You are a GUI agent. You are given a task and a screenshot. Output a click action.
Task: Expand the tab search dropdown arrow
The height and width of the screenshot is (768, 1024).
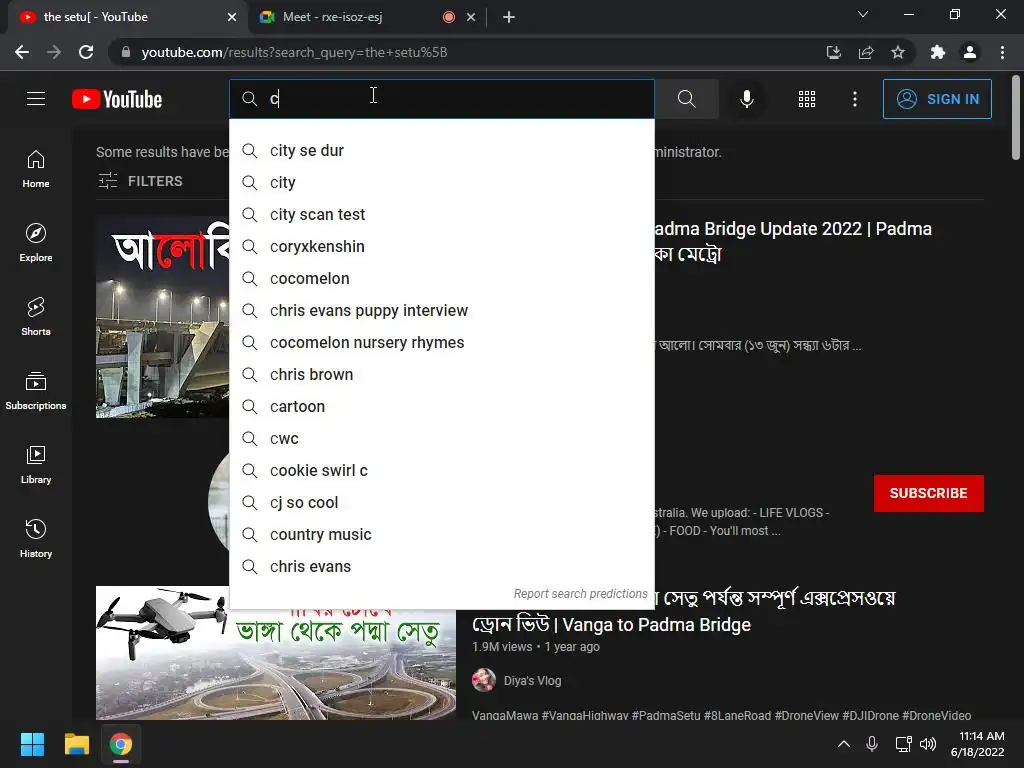(863, 14)
